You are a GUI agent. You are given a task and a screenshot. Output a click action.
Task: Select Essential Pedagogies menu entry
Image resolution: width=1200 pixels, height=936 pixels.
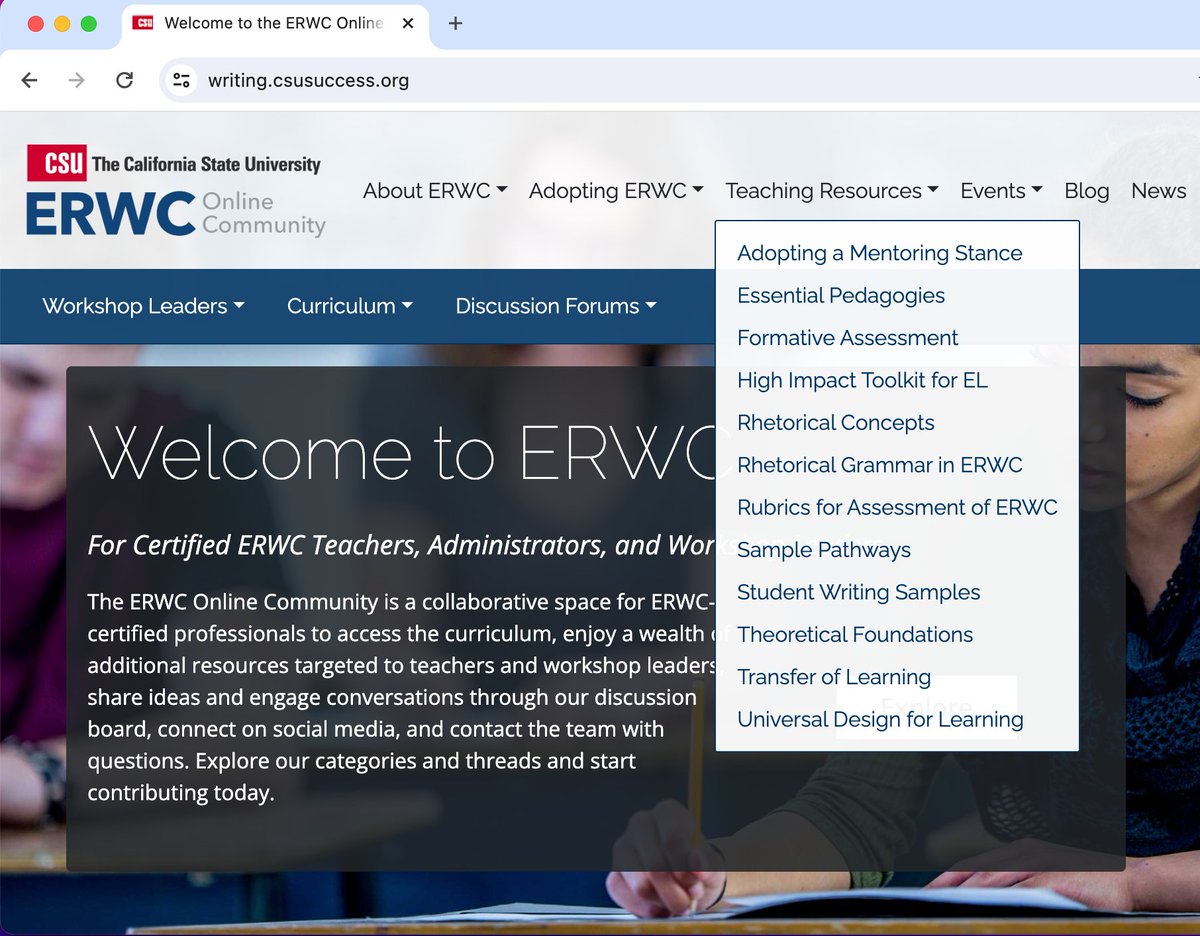coord(841,295)
